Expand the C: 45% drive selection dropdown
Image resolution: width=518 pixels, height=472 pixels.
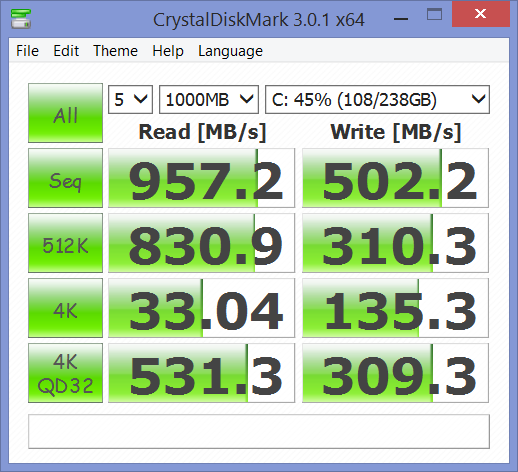tap(377, 100)
